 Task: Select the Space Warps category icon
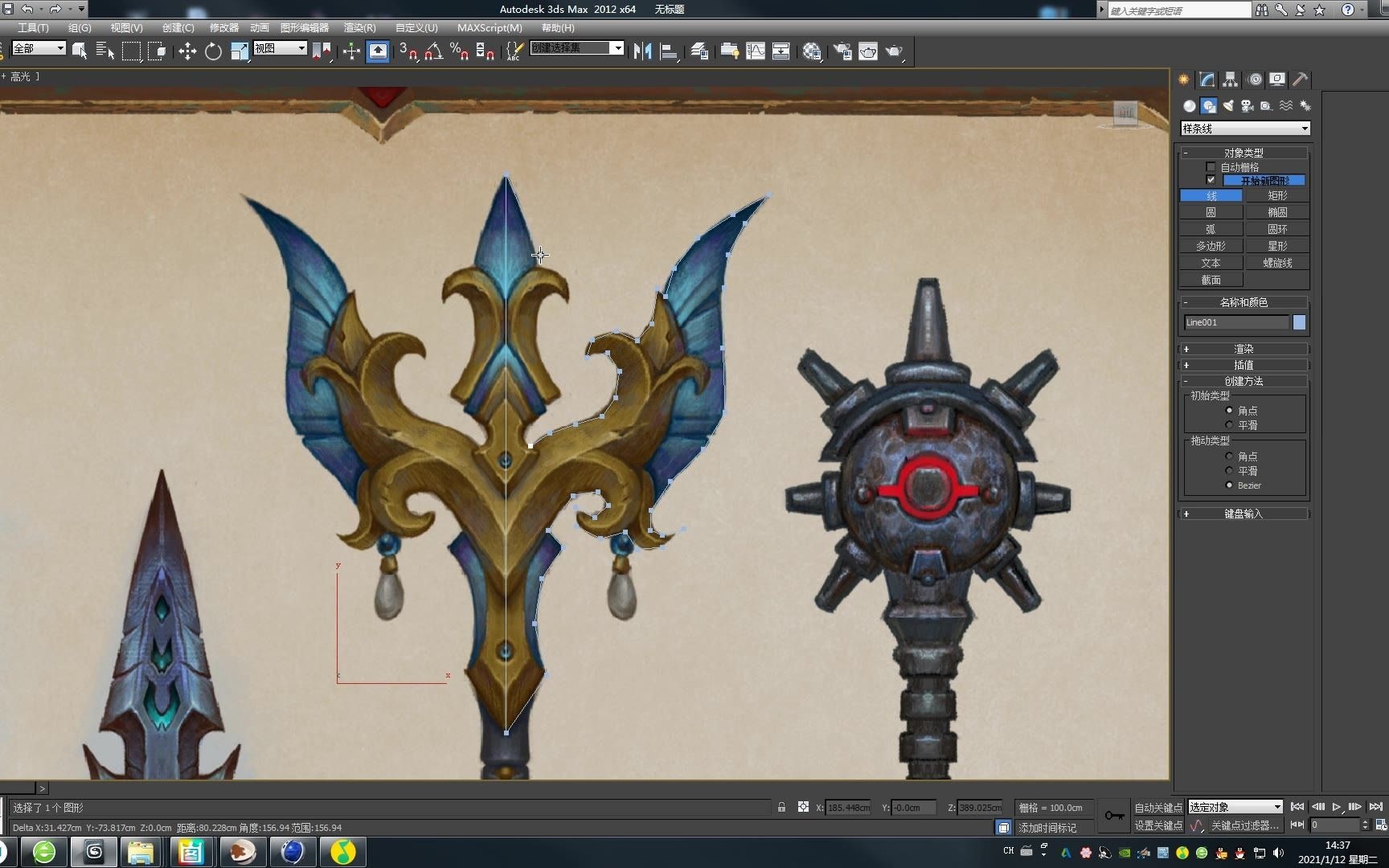coord(1286,106)
